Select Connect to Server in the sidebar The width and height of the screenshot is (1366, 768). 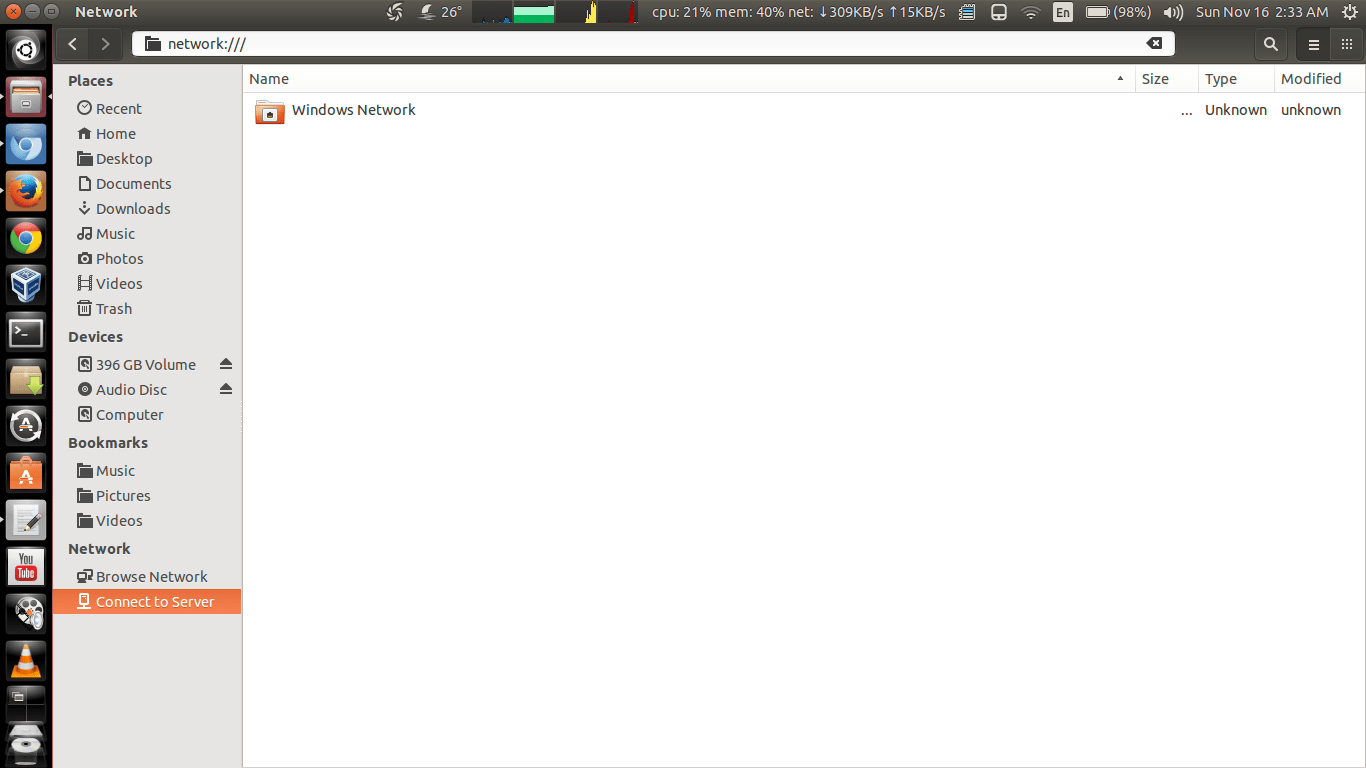(x=147, y=601)
